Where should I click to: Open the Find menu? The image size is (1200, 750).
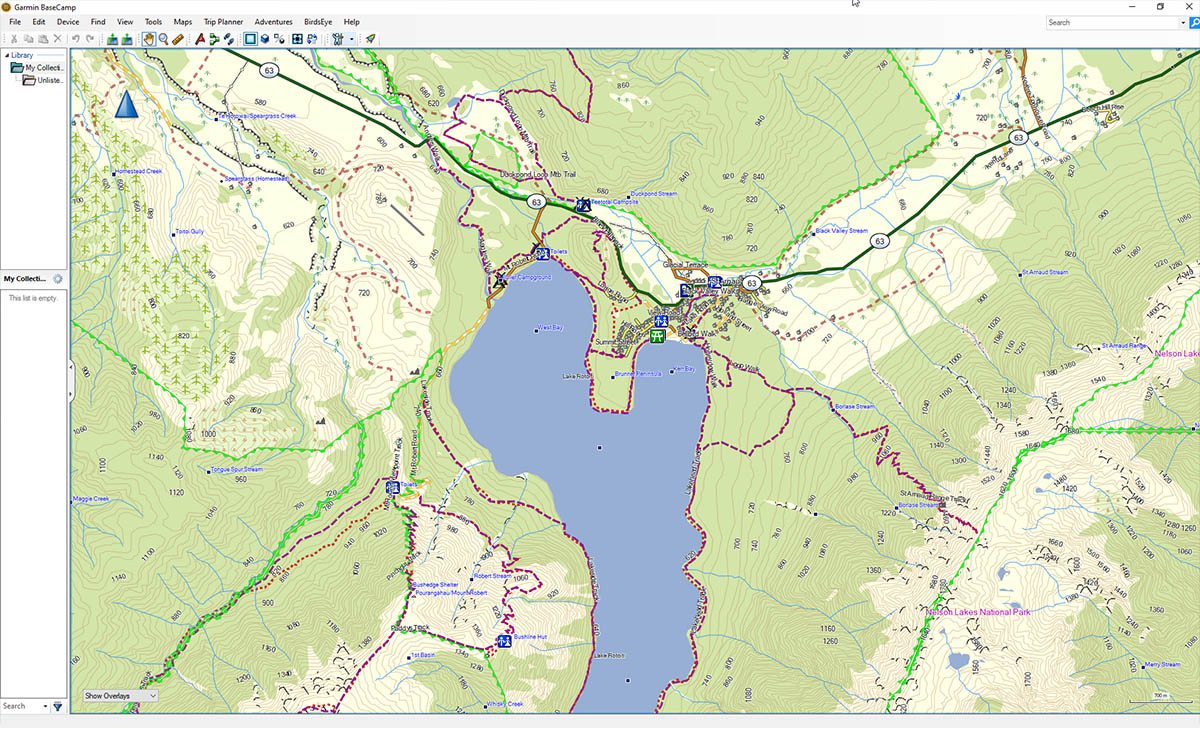(x=98, y=21)
